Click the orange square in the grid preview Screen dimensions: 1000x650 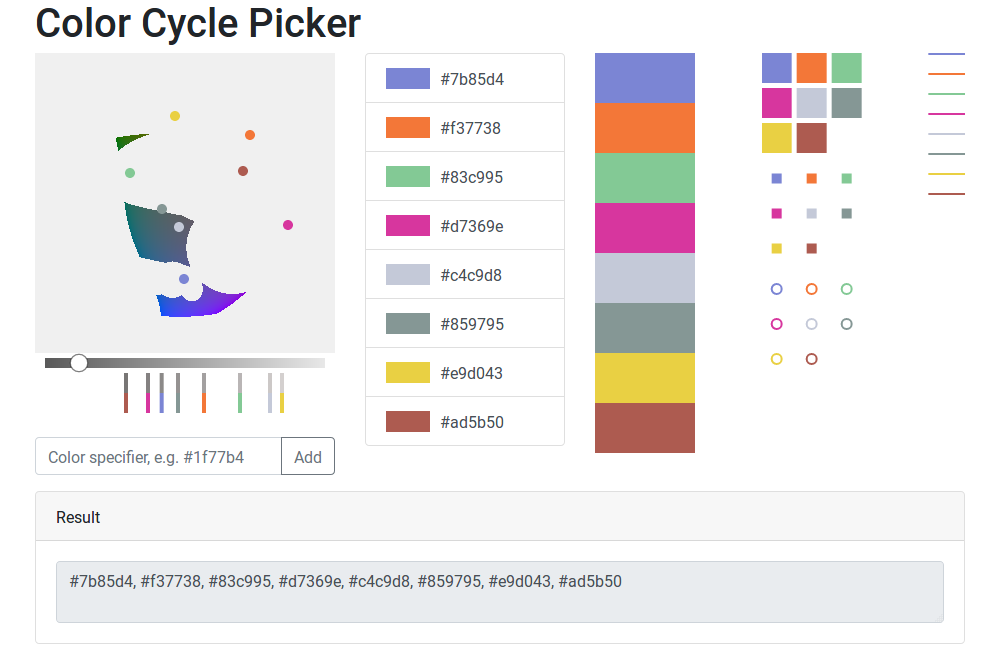811,67
